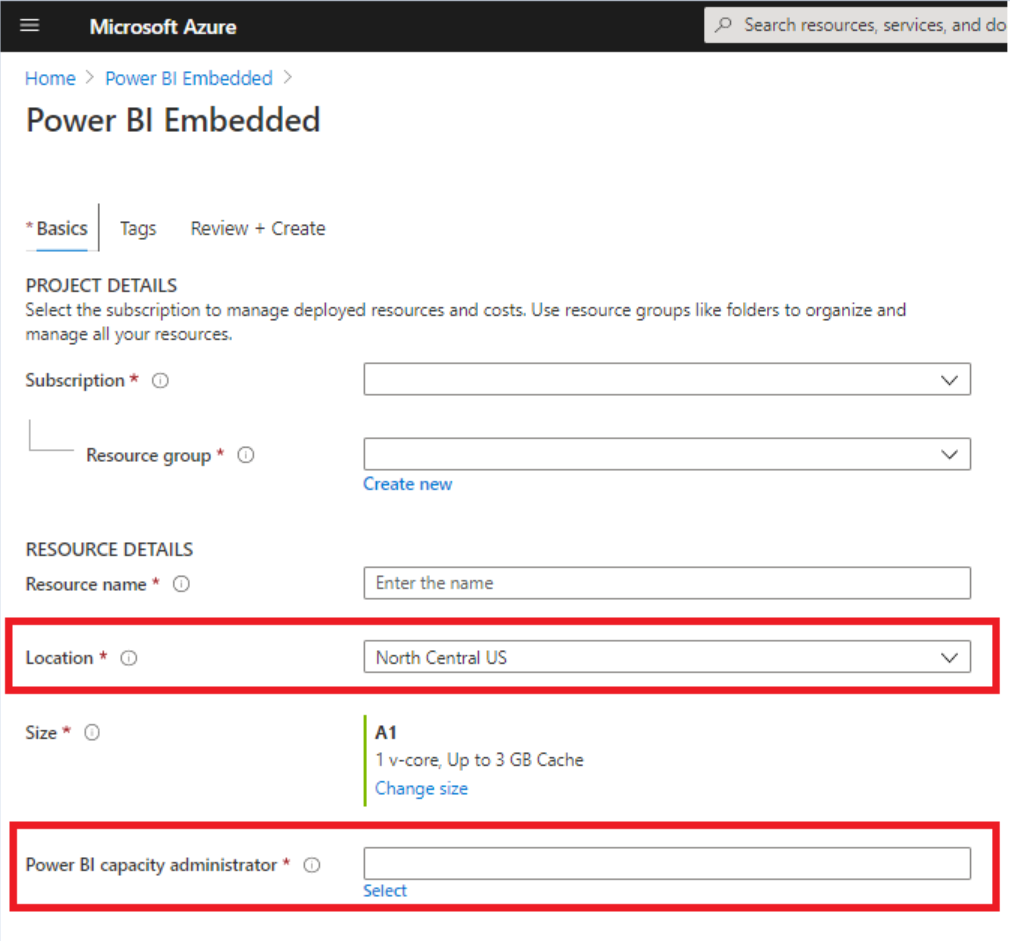Expand the Location dropdown showing North Central US
The width and height of the screenshot is (1010, 941).
tap(667, 657)
